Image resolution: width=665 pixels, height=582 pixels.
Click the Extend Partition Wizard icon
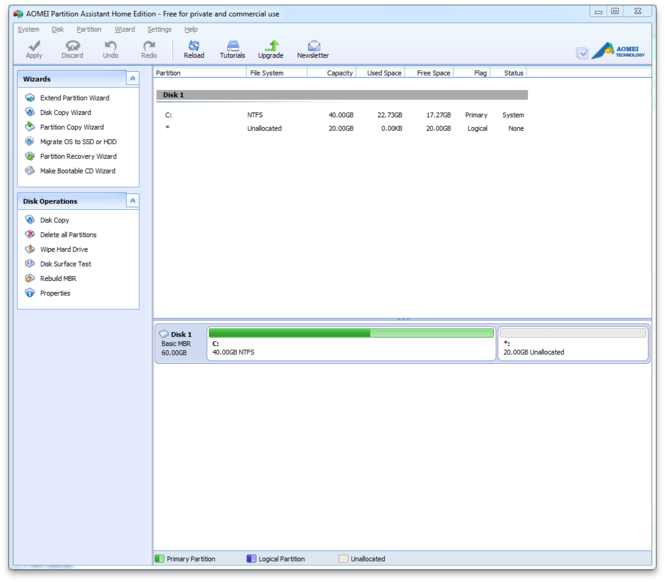[x=30, y=98]
